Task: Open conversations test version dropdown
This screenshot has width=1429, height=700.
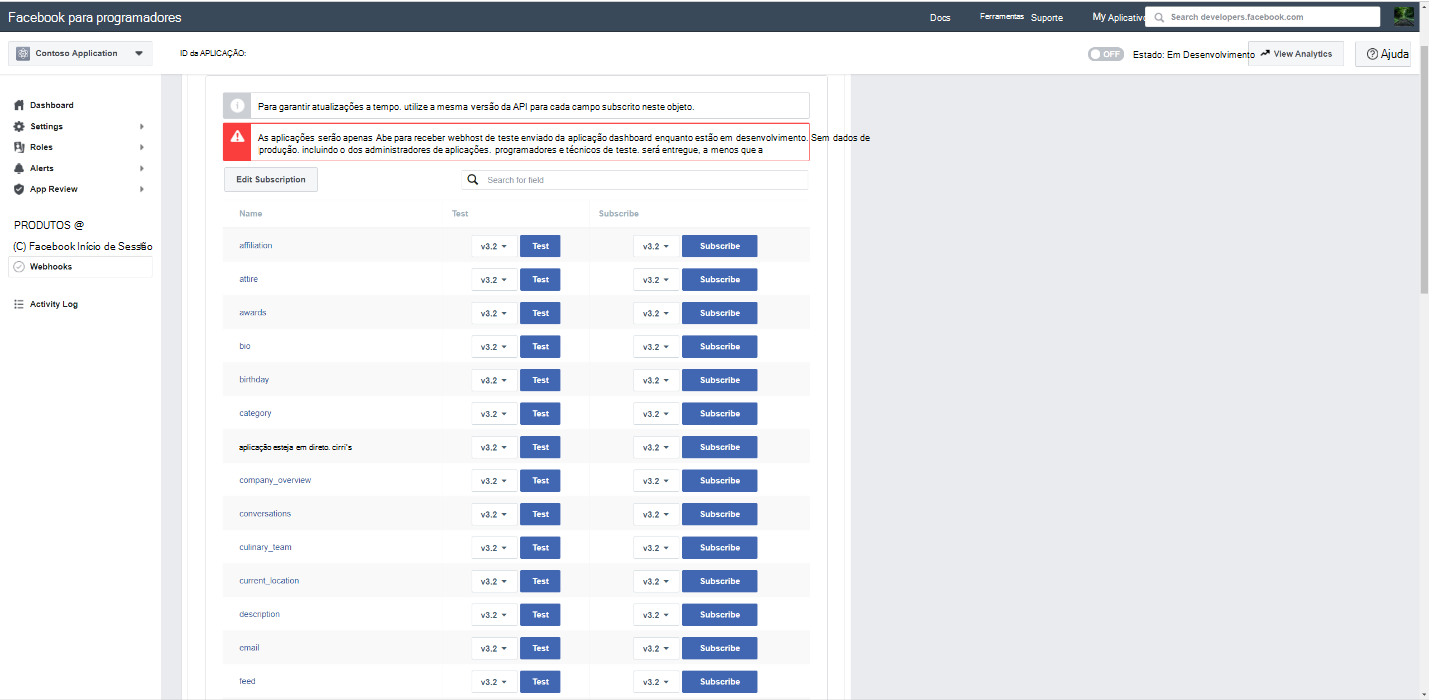Action: [494, 514]
